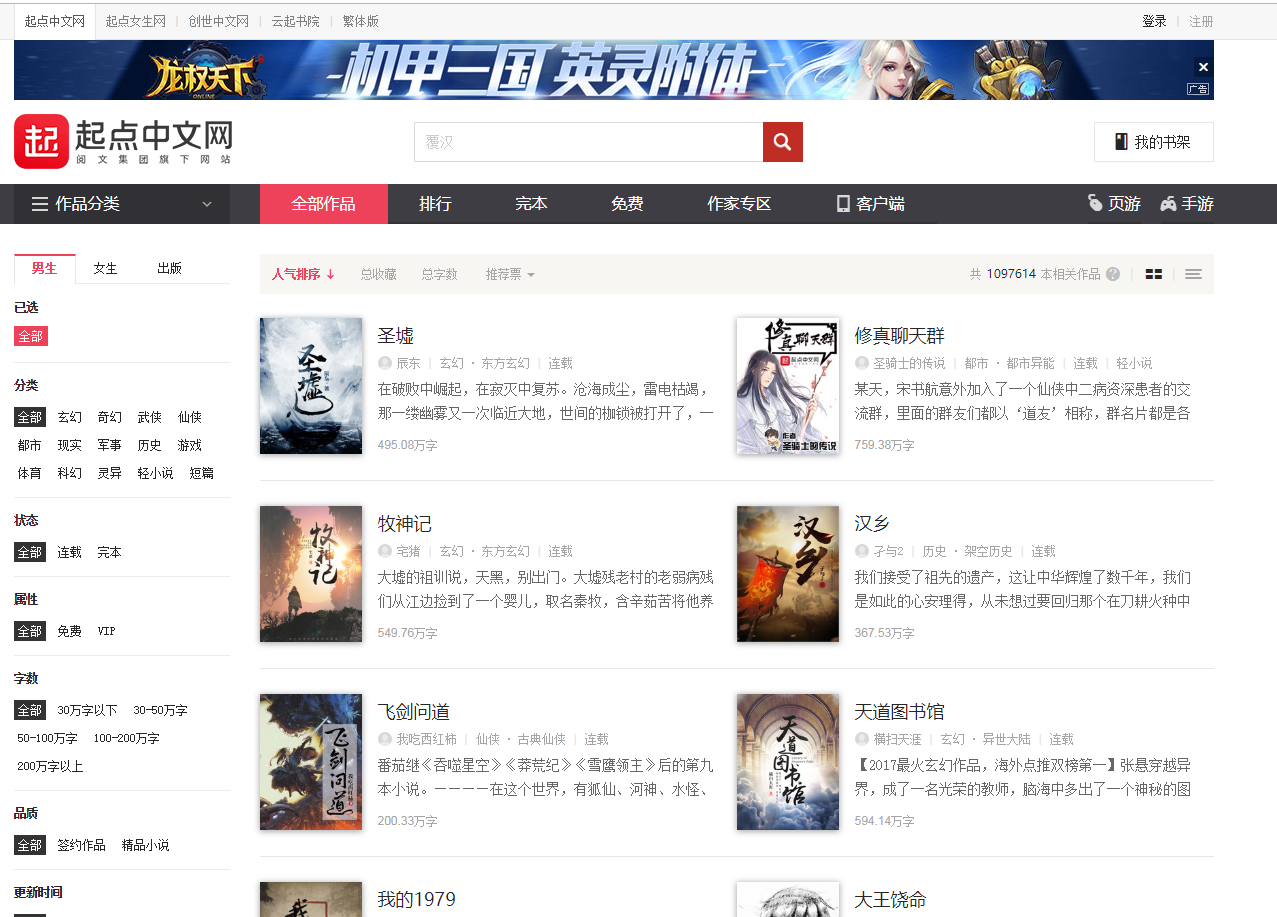Open 云起书院 top link

(x=295, y=21)
